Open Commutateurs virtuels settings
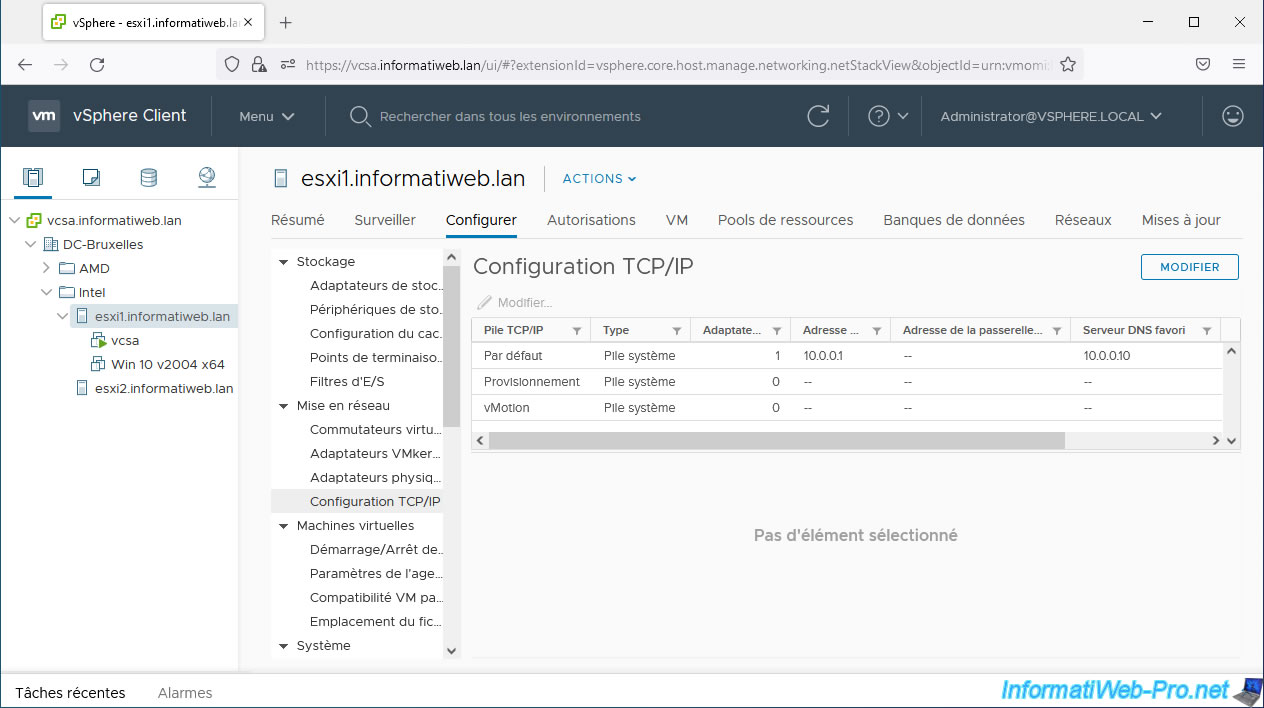This screenshot has width=1264, height=708. pyautogui.click(x=375, y=430)
